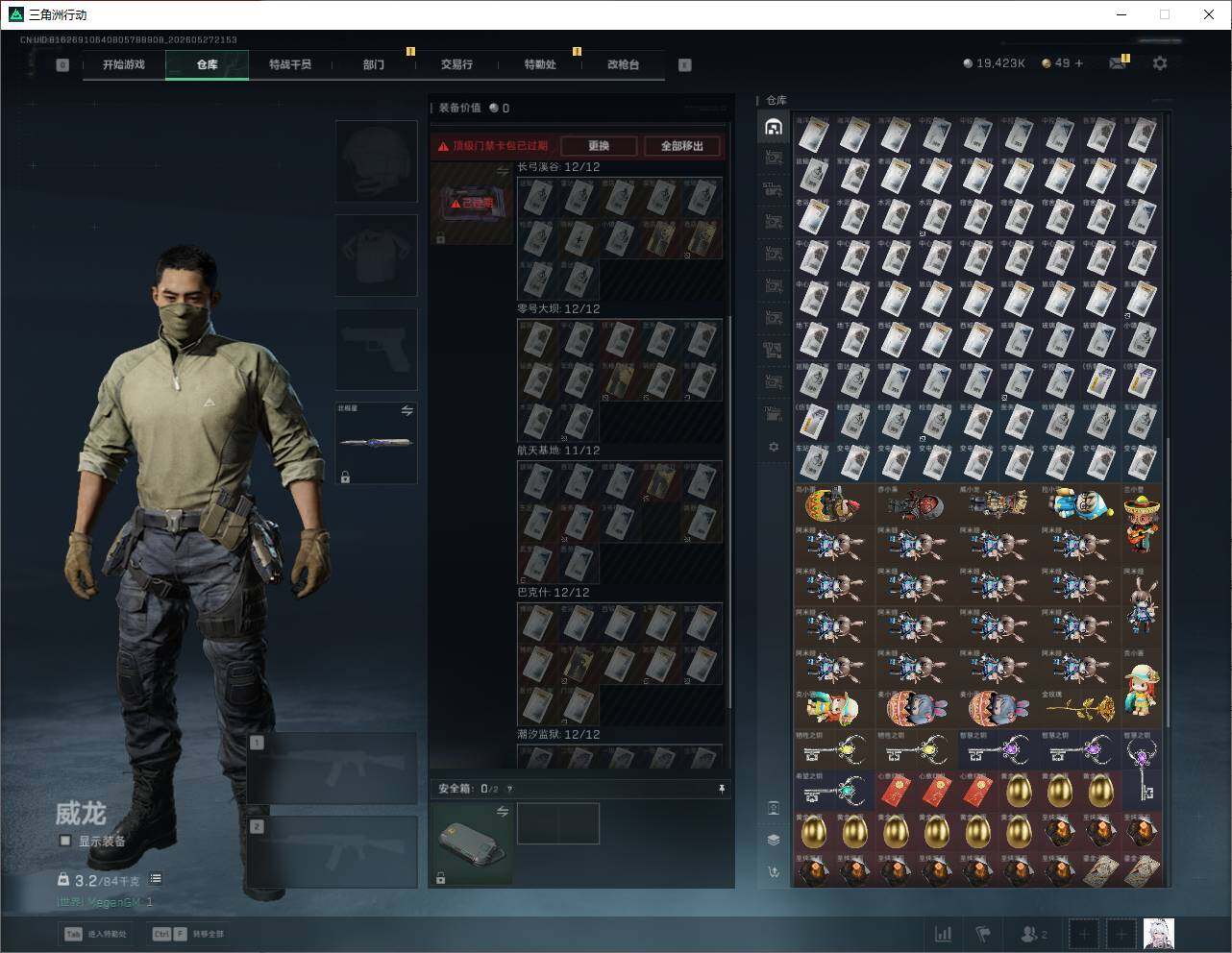This screenshot has width=1232, height=953.
Task: Select the empty body armor slot
Action: point(376,256)
